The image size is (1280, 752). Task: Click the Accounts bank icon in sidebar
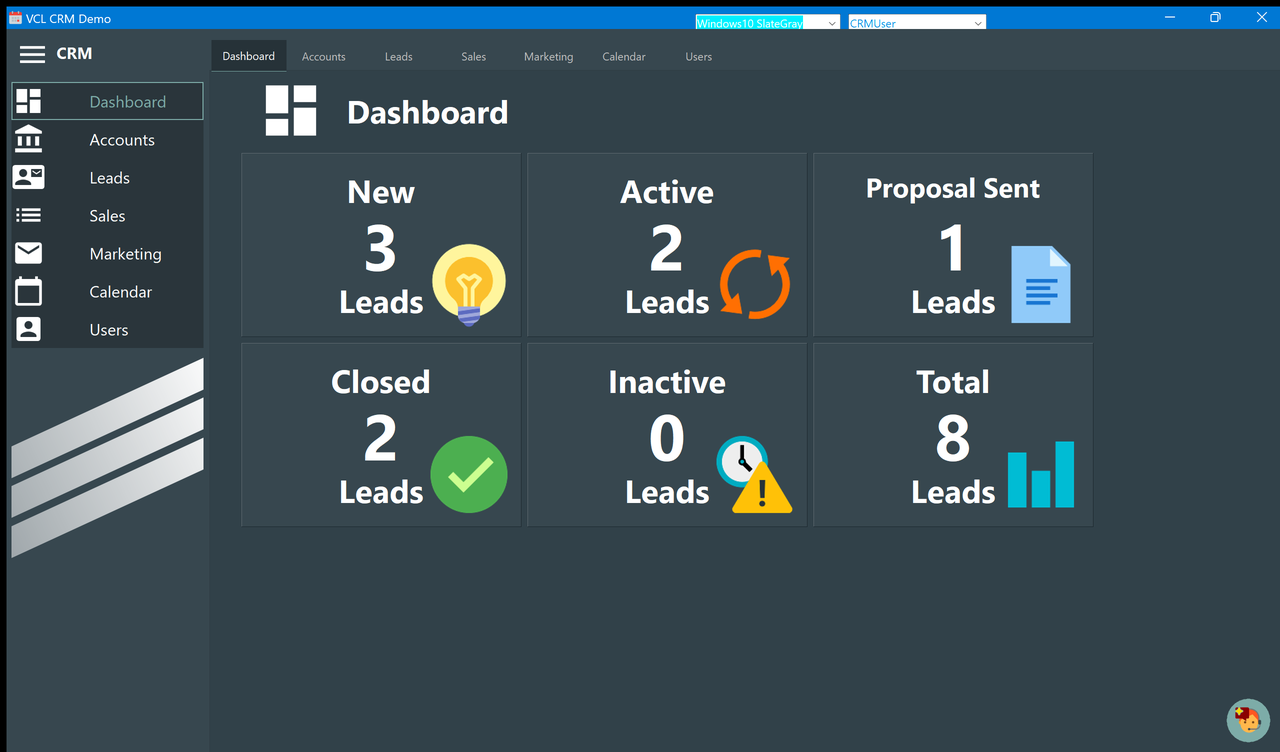click(29, 139)
